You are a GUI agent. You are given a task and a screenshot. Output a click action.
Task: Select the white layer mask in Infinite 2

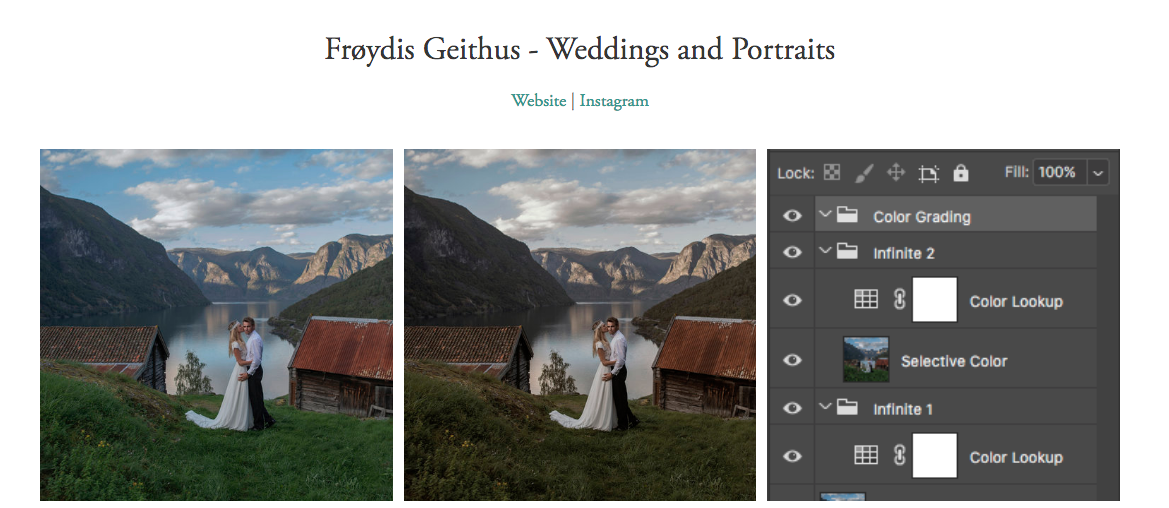pyautogui.click(x=935, y=300)
